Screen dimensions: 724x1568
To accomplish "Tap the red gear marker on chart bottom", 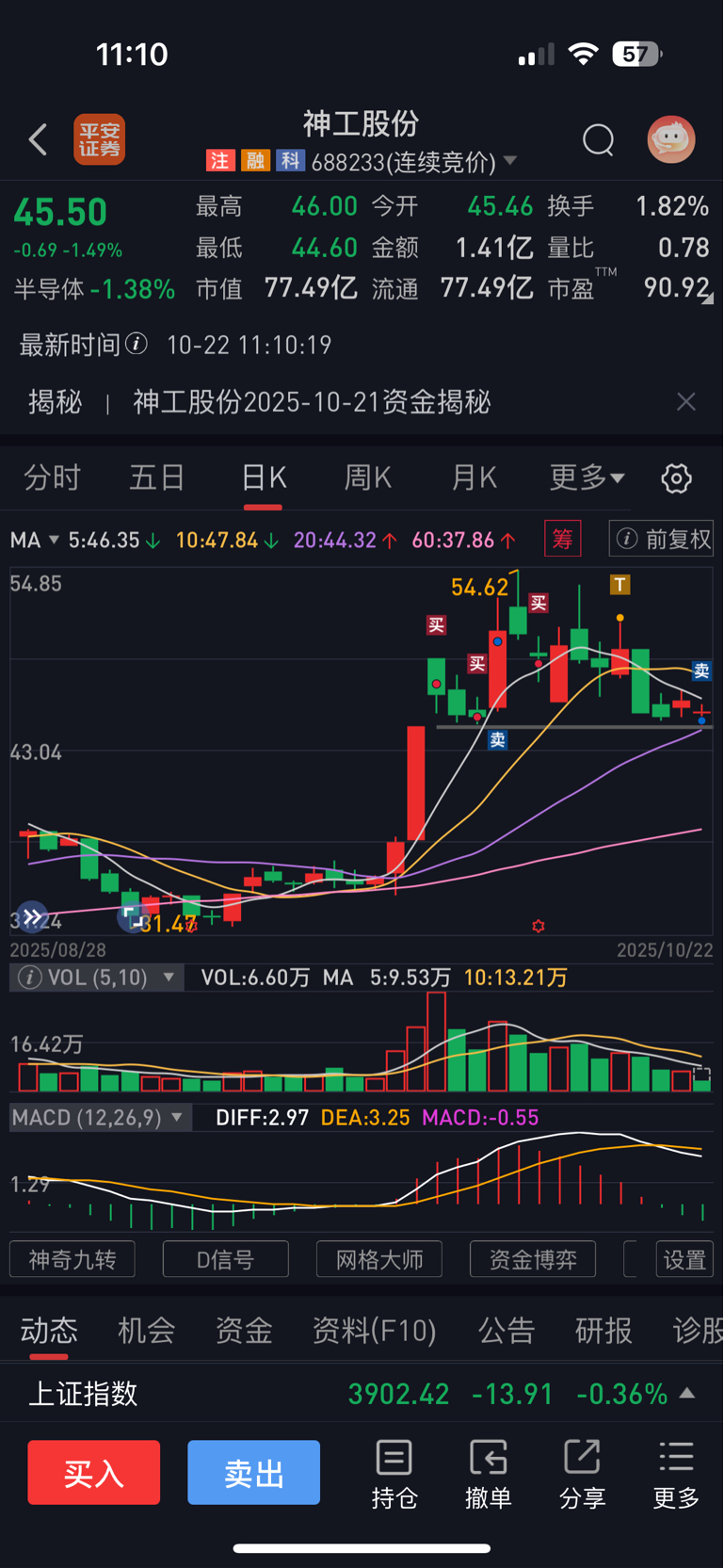I will pyautogui.click(x=539, y=926).
